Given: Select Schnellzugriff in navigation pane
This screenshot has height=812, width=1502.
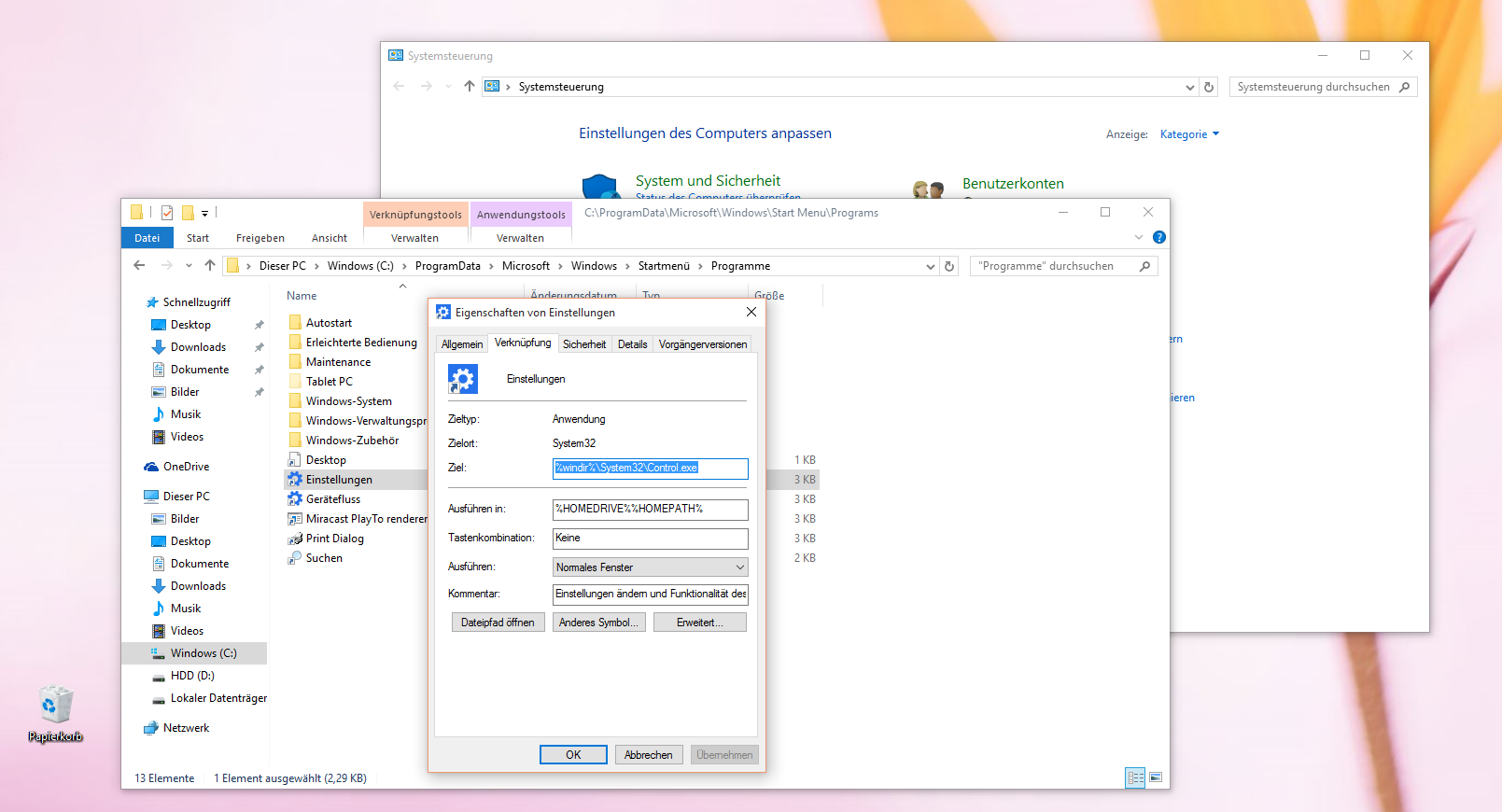Looking at the screenshot, I should (188, 302).
